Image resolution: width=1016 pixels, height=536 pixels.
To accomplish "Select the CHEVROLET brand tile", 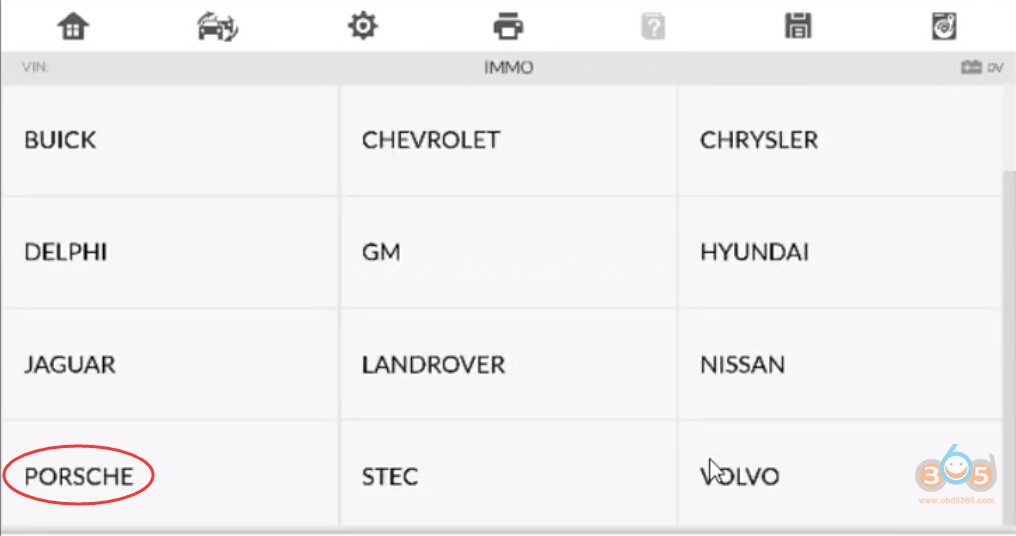I will pos(508,140).
